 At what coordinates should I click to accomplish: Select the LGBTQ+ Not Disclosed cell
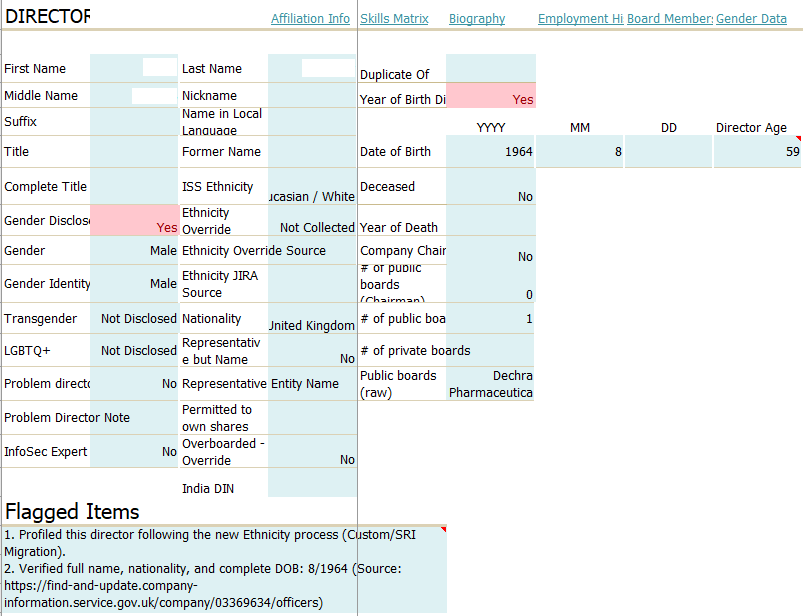(x=134, y=350)
